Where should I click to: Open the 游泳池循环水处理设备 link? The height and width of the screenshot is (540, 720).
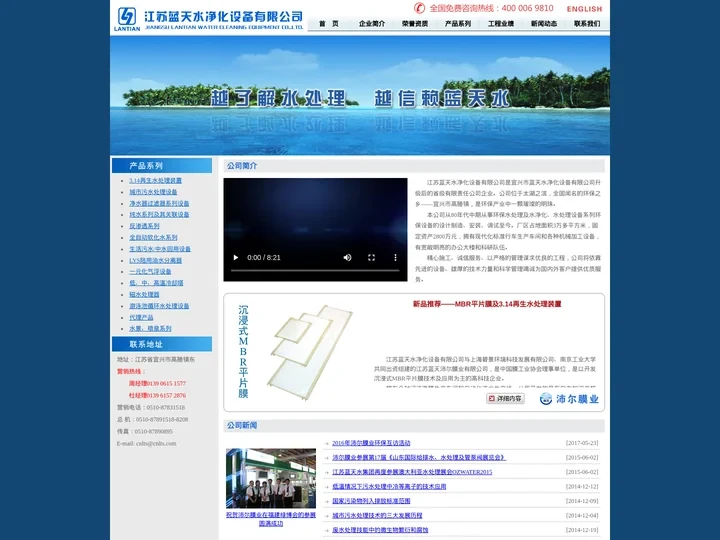click(x=159, y=306)
